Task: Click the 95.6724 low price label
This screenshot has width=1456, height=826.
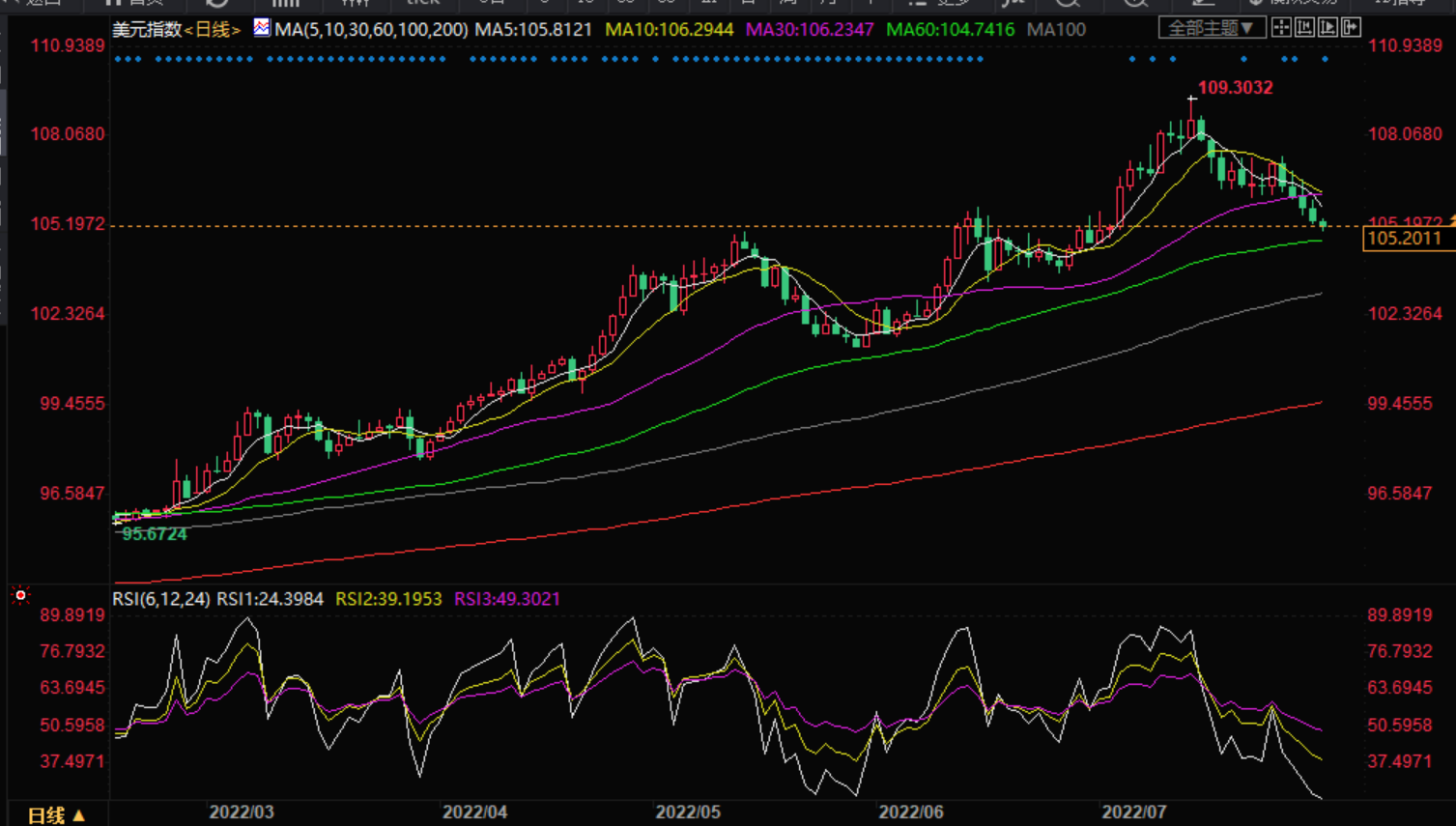Action: pos(155,534)
